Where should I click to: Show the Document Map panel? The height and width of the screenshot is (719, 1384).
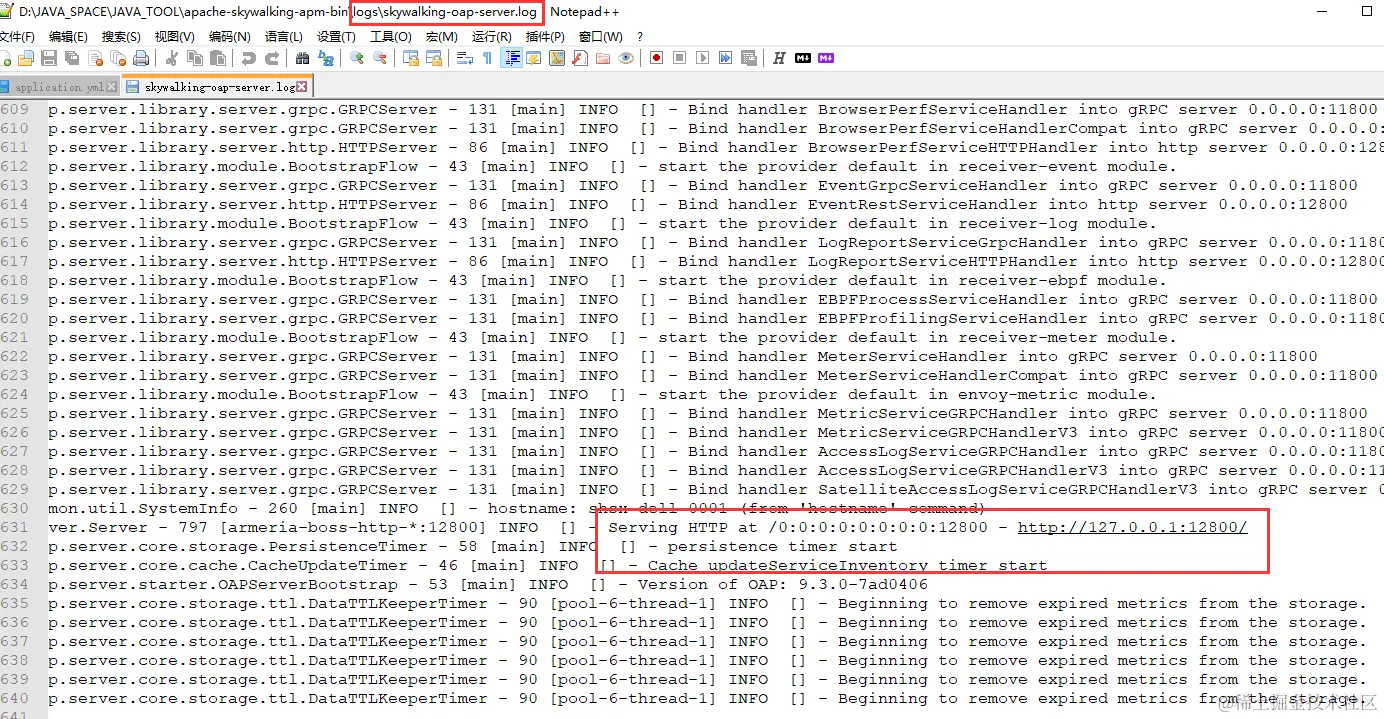[556, 58]
